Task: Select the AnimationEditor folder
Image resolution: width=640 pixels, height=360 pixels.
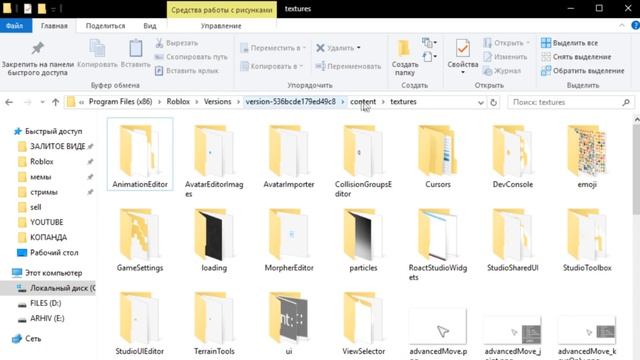Action: pyautogui.click(x=140, y=154)
